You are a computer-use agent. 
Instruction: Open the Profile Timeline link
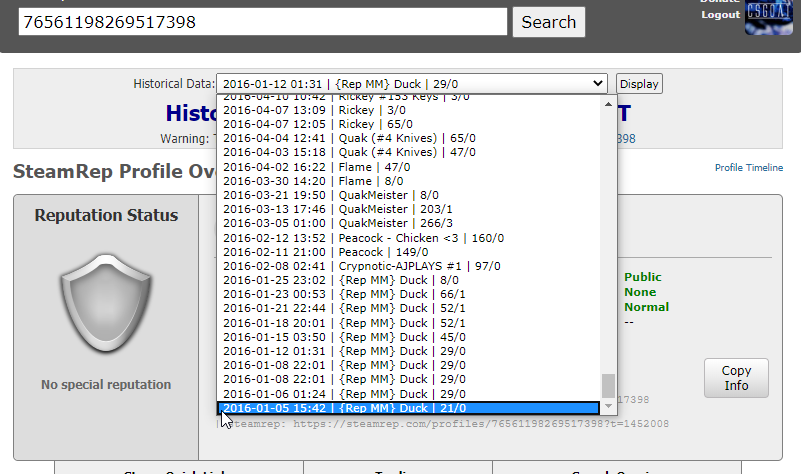pos(748,168)
